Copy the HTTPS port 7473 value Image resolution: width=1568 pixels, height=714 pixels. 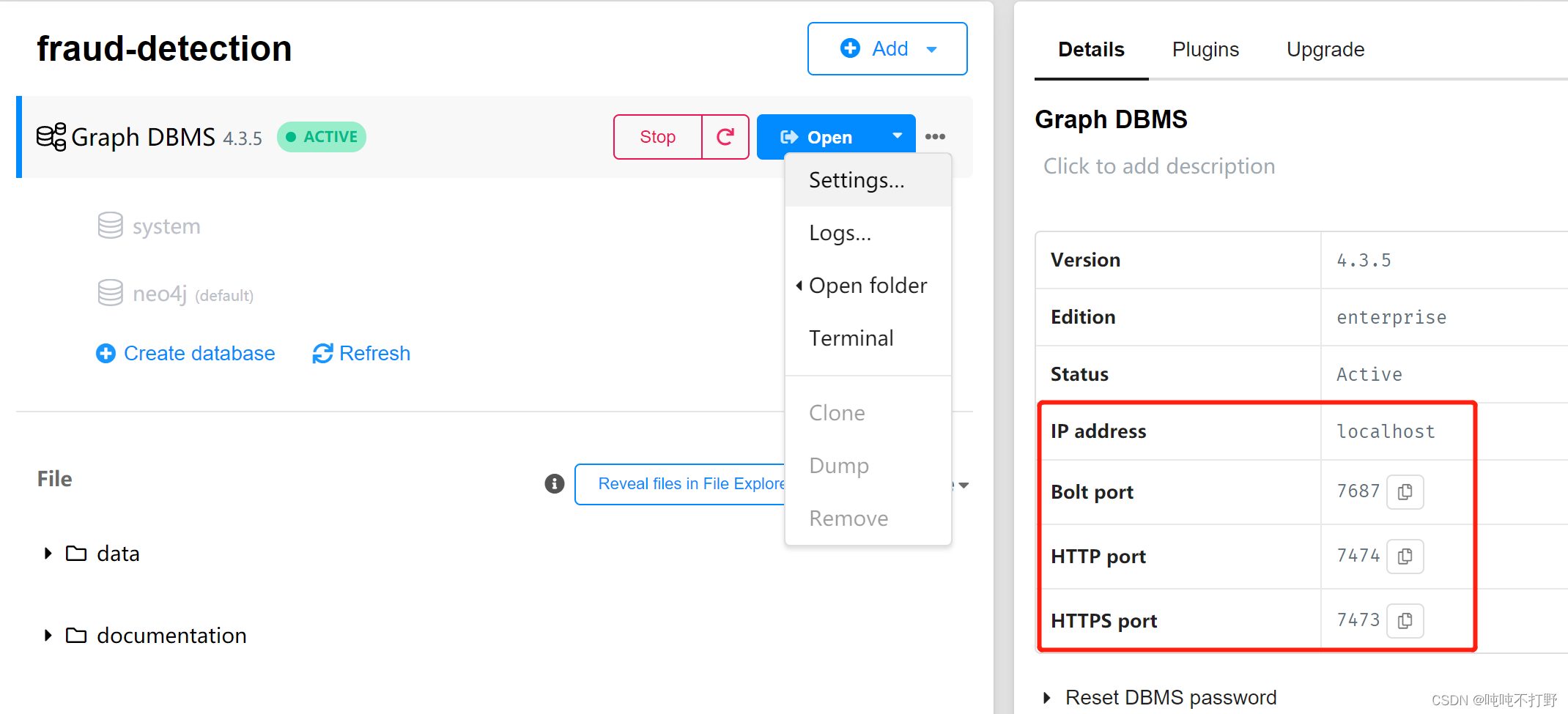click(x=1405, y=620)
